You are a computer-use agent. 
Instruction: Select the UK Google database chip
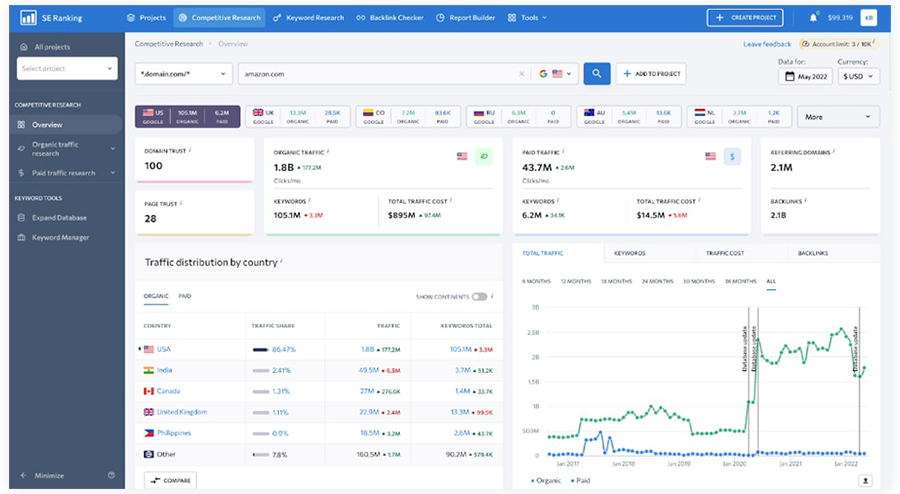tap(298, 116)
